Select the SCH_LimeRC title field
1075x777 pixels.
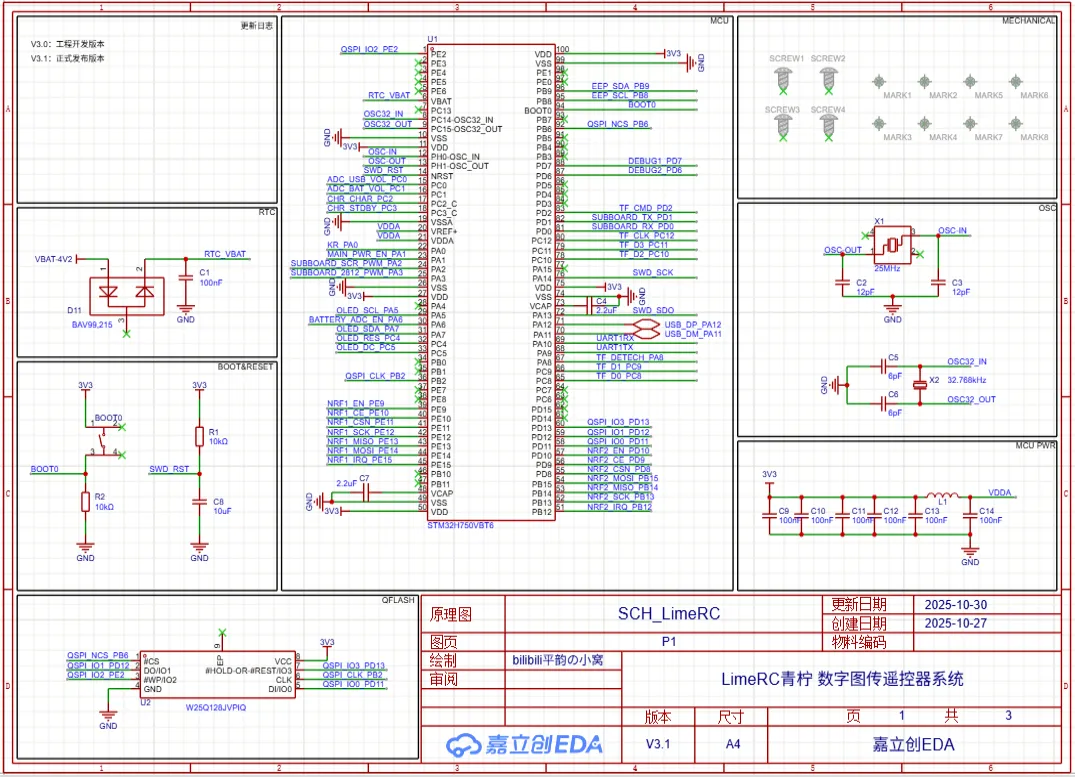pos(668,613)
